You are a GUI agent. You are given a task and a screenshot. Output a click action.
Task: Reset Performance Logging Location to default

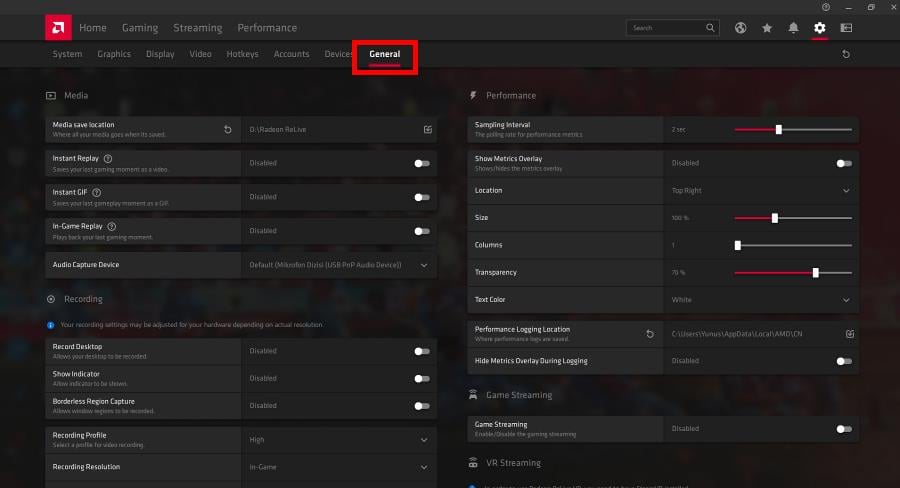pyautogui.click(x=650, y=333)
